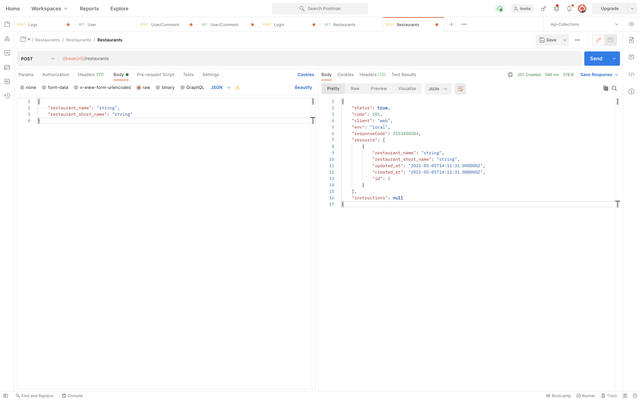Open the Save Response dropdown

tap(599, 75)
